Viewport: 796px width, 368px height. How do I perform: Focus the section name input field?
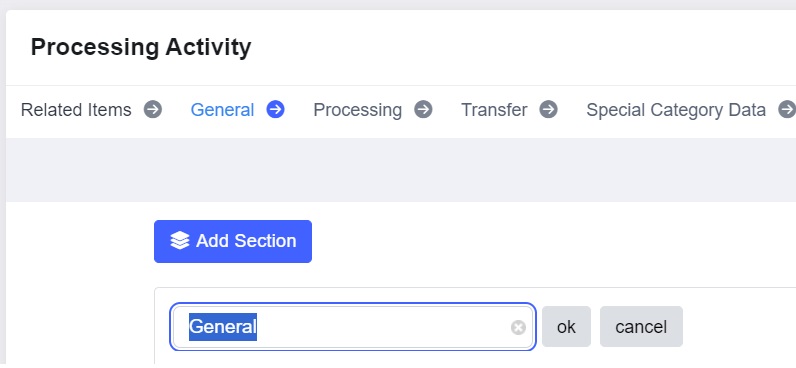(353, 327)
